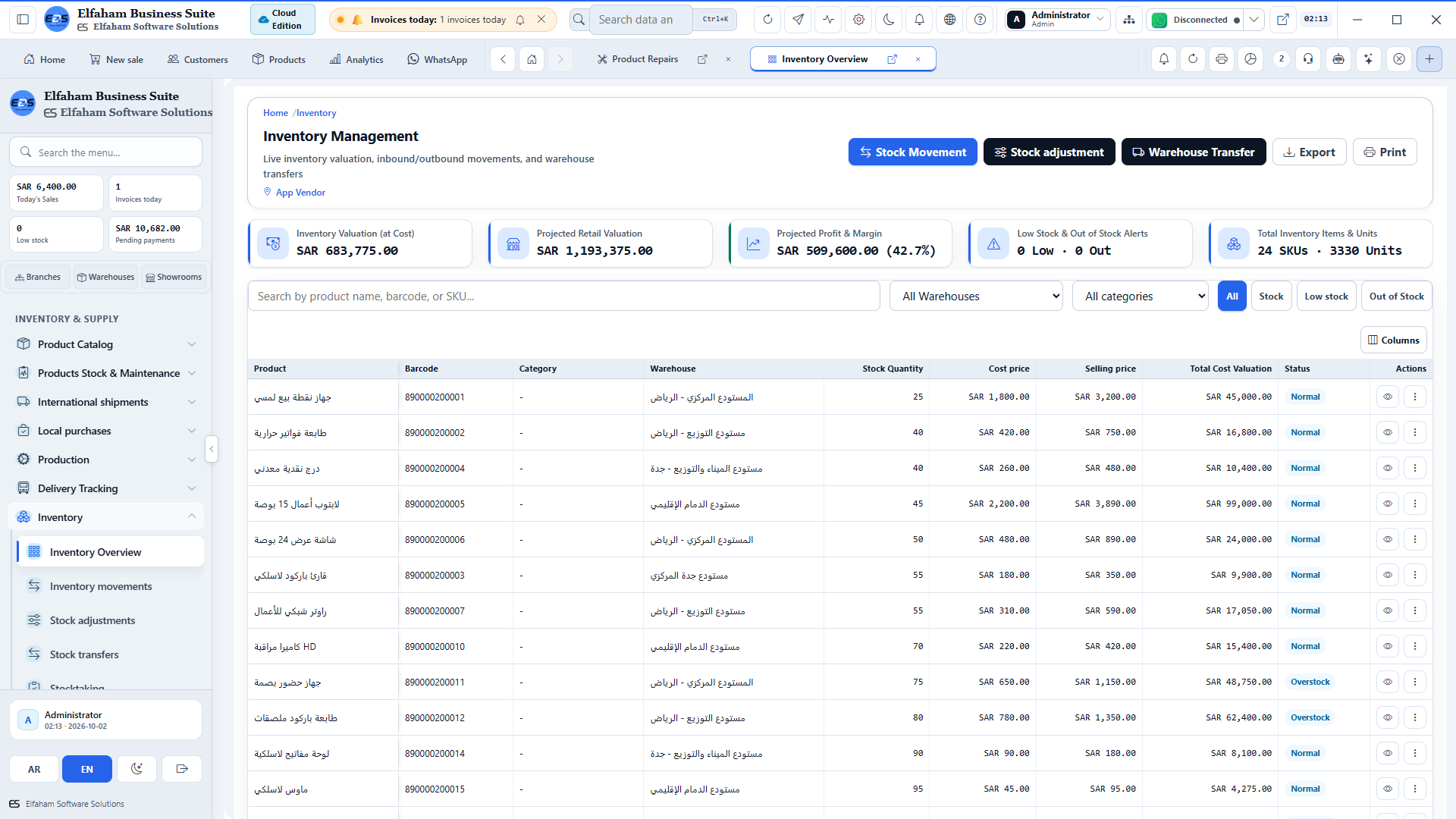Open the activity pulse icon
The image size is (1456, 819).
click(x=828, y=20)
